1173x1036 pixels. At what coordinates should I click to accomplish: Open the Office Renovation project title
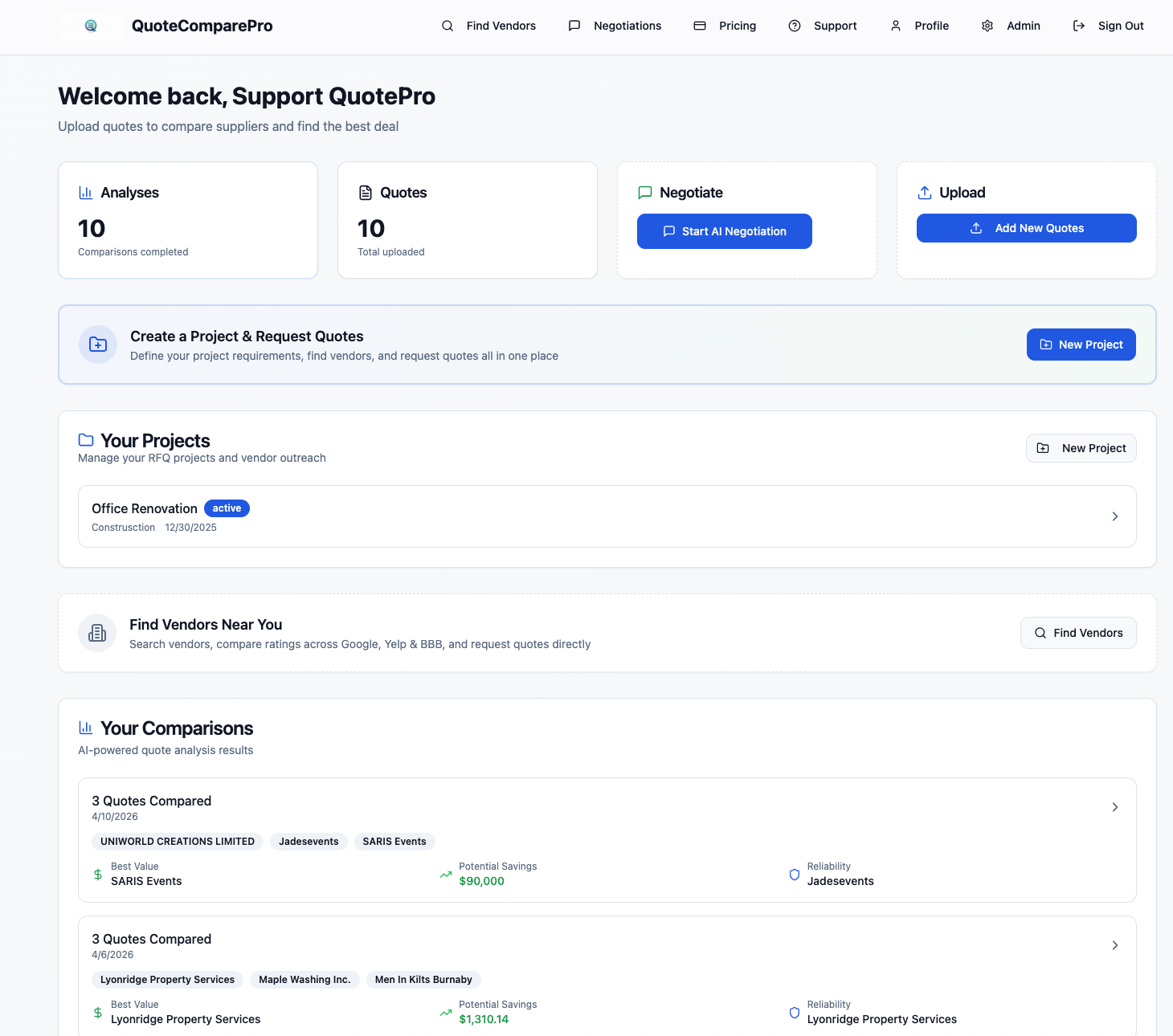pyautogui.click(x=145, y=508)
